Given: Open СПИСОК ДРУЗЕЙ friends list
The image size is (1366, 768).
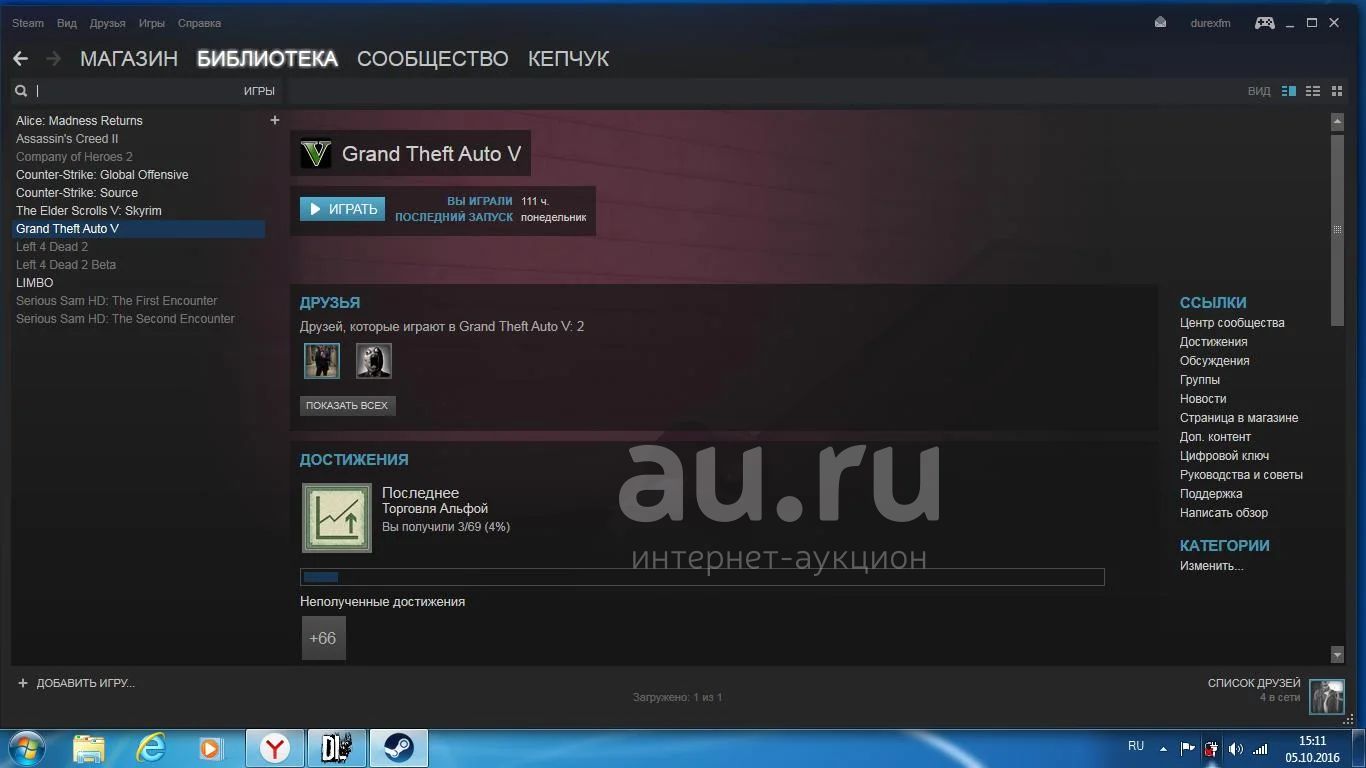Looking at the screenshot, I should (1254, 683).
